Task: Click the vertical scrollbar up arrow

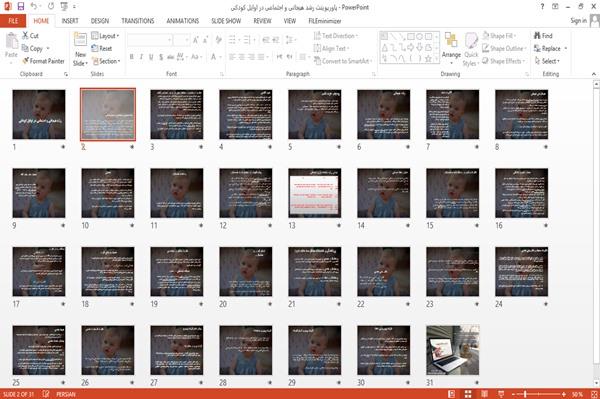Action: pos(596,83)
